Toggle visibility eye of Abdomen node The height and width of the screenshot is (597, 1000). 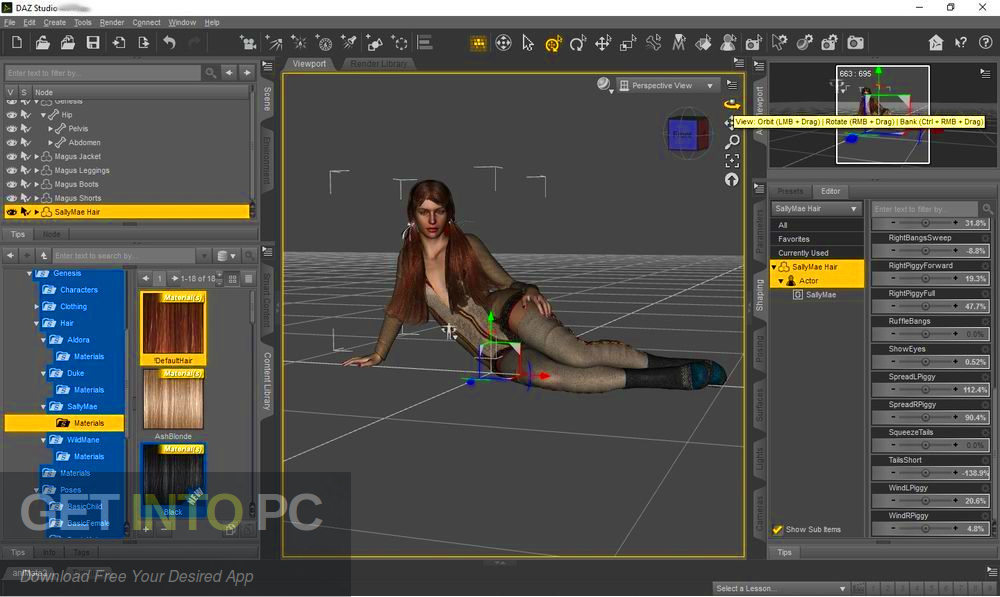pos(11,142)
